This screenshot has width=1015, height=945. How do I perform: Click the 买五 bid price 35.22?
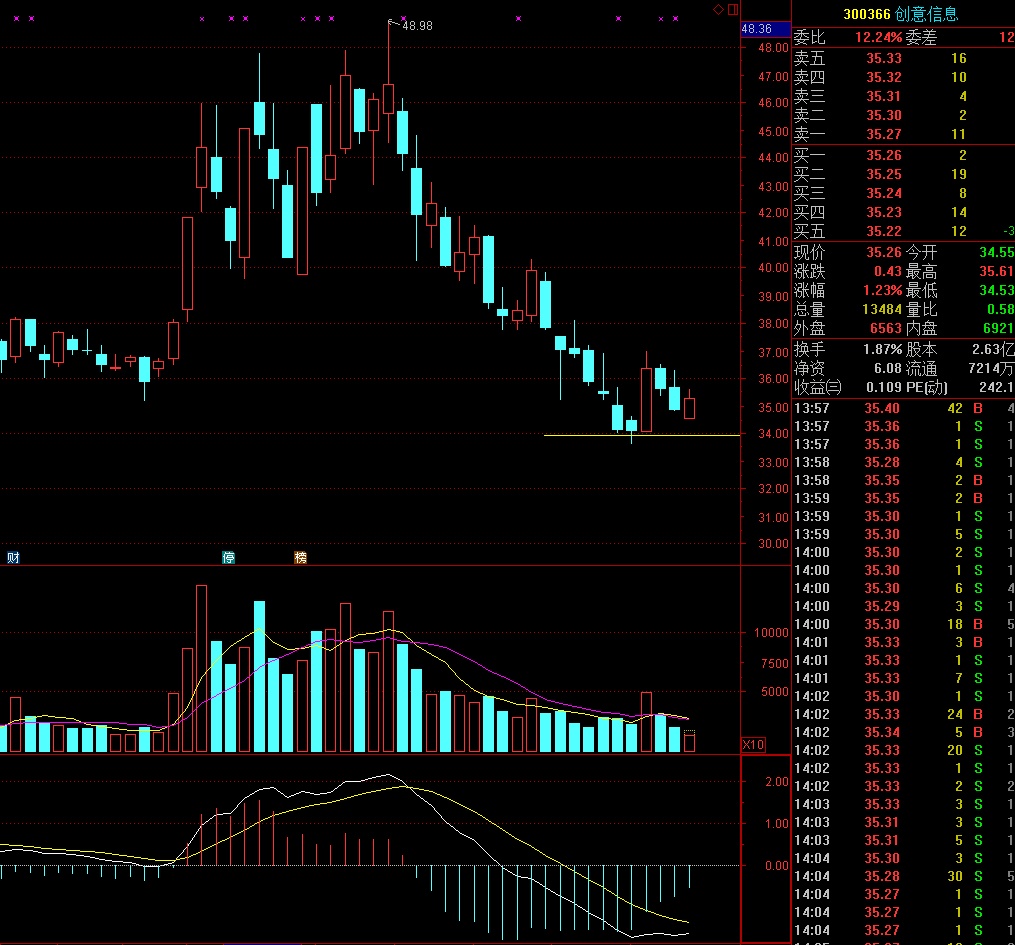(x=883, y=231)
